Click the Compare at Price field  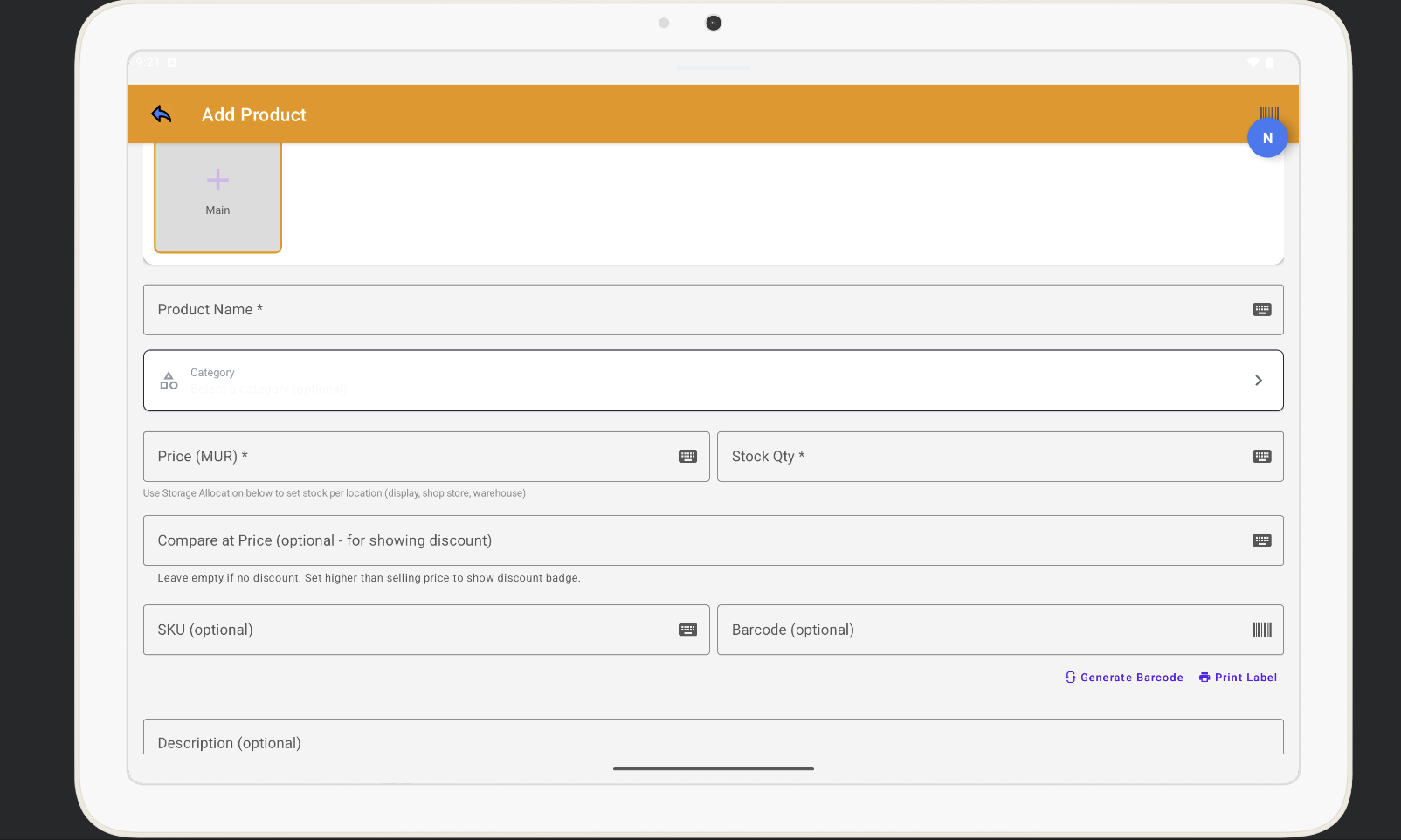click(x=713, y=540)
